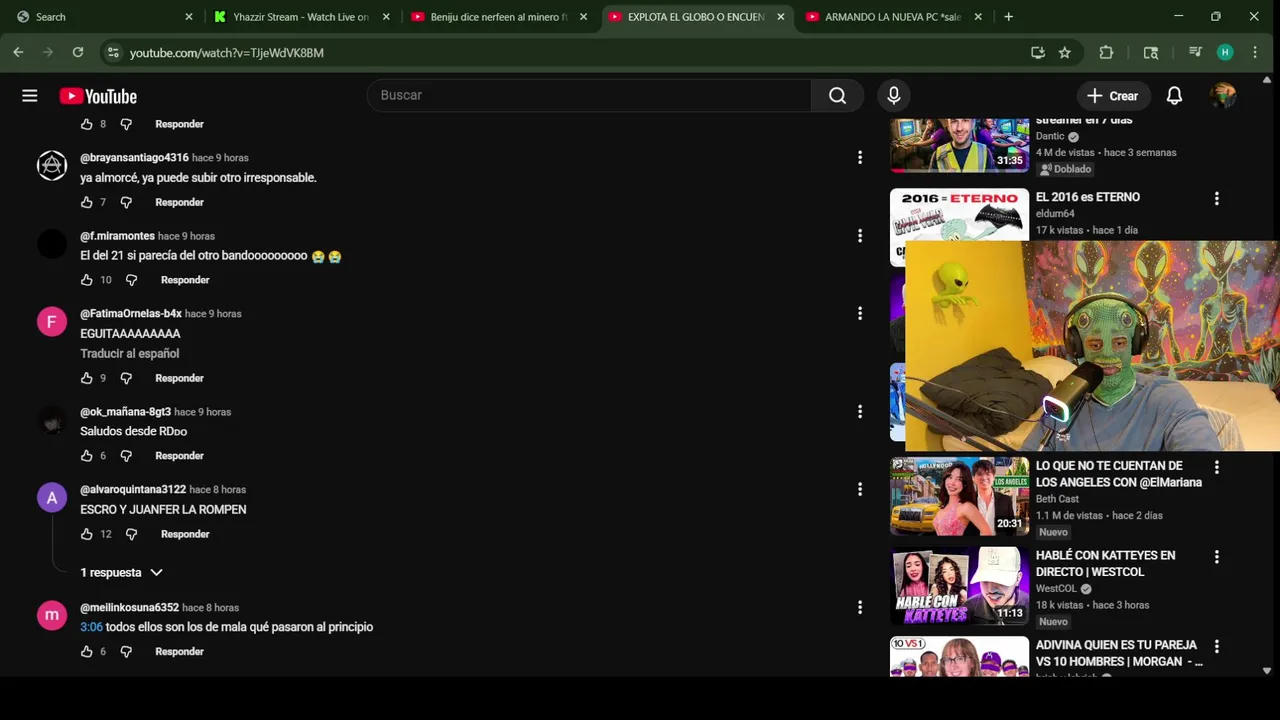This screenshot has width=1280, height=720.
Task: Select the EXPLOTA EL GLOBO tab
Action: tap(696, 17)
